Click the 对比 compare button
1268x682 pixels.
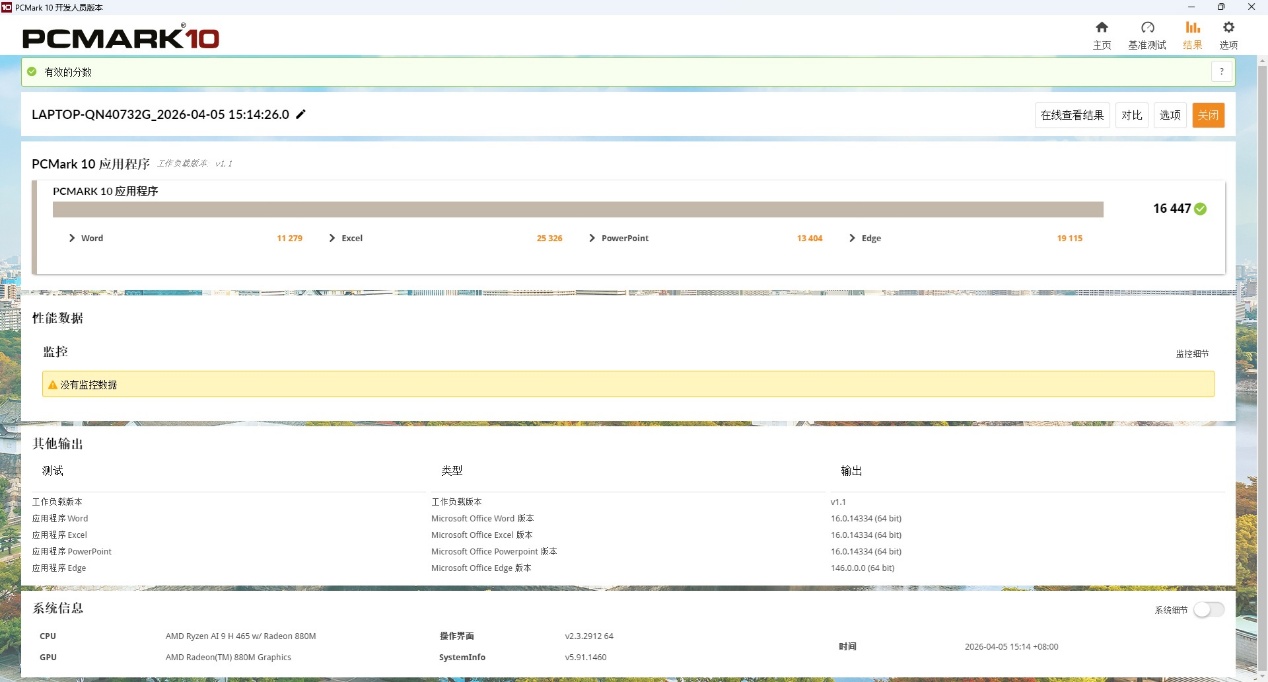click(x=1132, y=115)
